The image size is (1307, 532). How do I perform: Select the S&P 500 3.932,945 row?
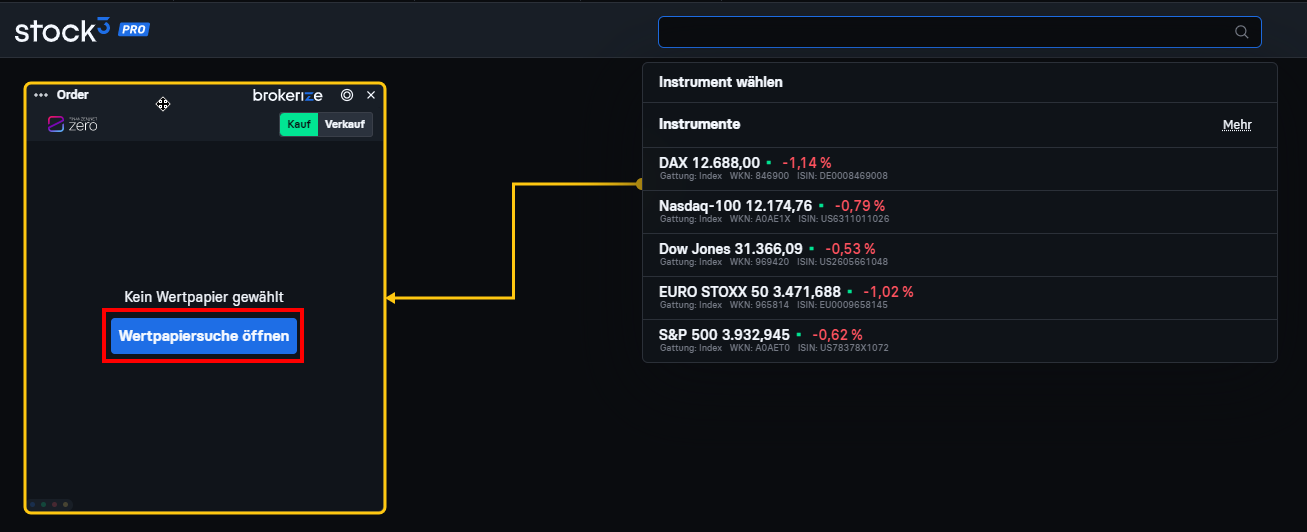(x=960, y=341)
